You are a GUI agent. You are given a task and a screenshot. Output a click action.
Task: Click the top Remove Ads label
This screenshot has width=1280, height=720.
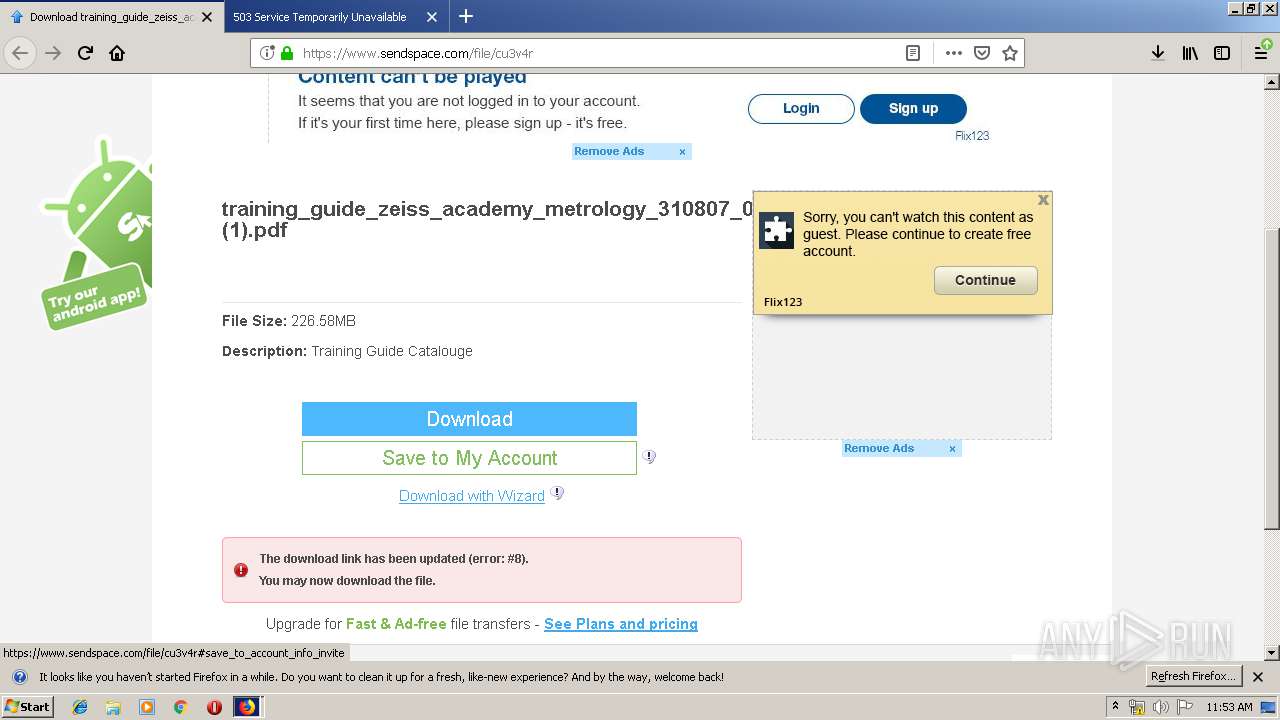tap(609, 152)
